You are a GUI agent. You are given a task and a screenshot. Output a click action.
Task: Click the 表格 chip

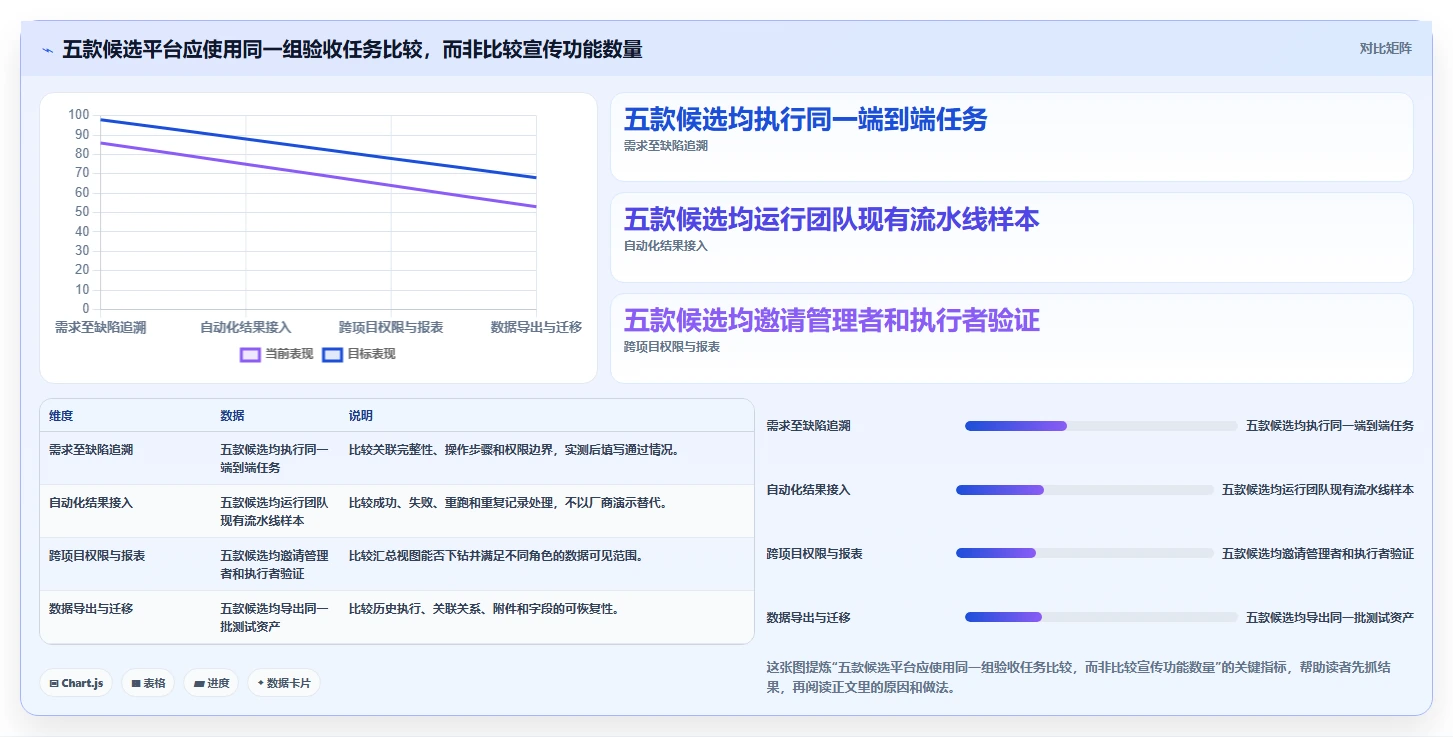148,683
